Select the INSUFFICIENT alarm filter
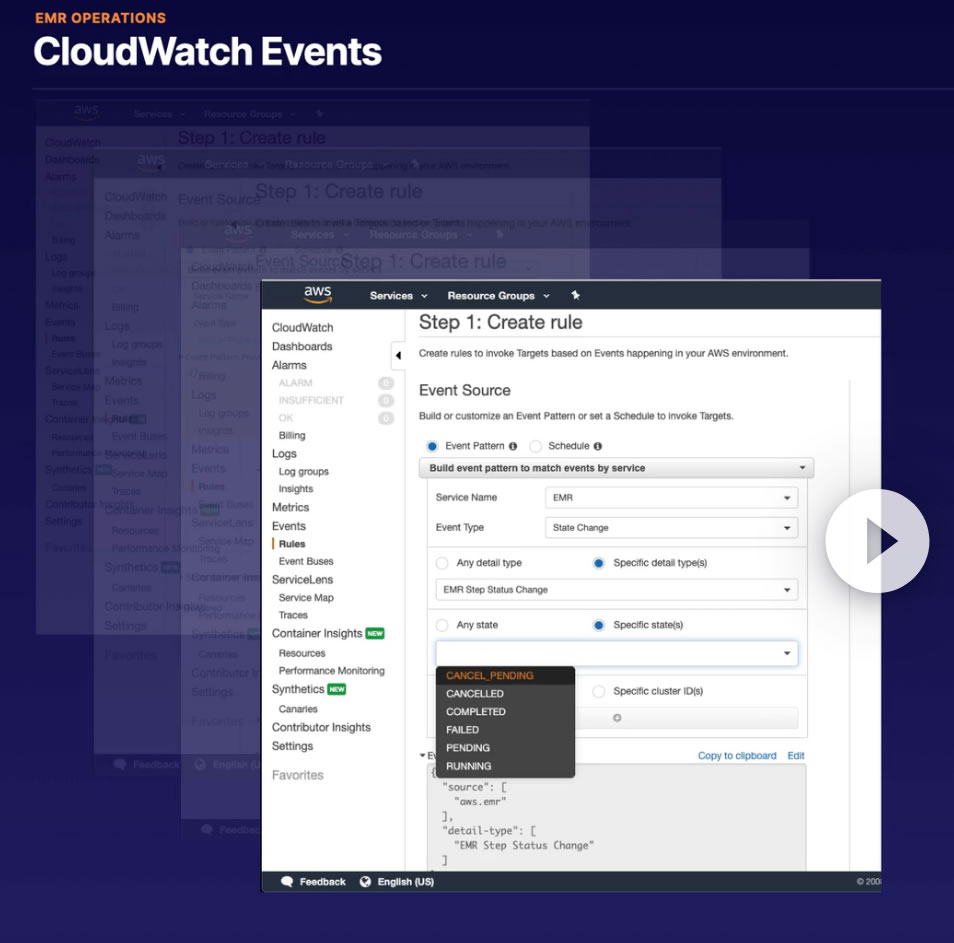 (311, 400)
